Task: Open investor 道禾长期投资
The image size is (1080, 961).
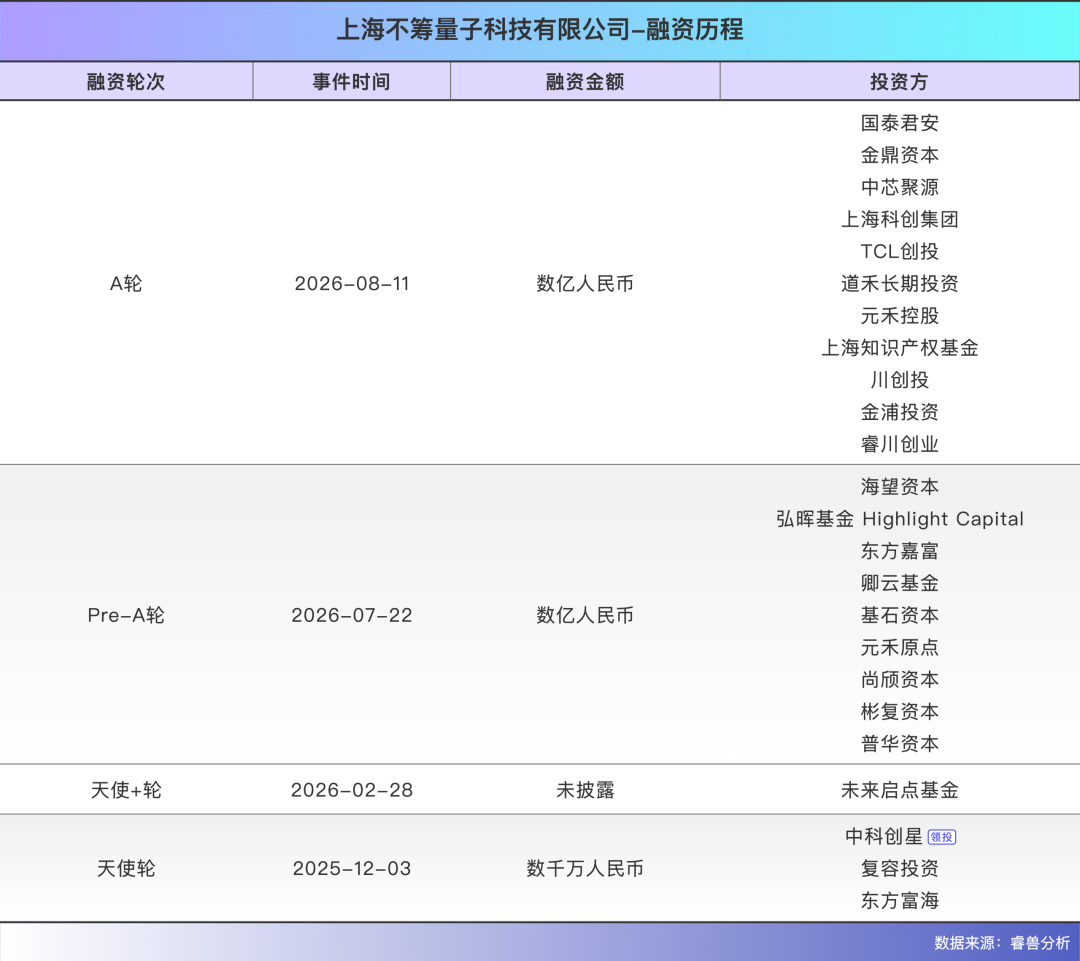Action: 900,283
